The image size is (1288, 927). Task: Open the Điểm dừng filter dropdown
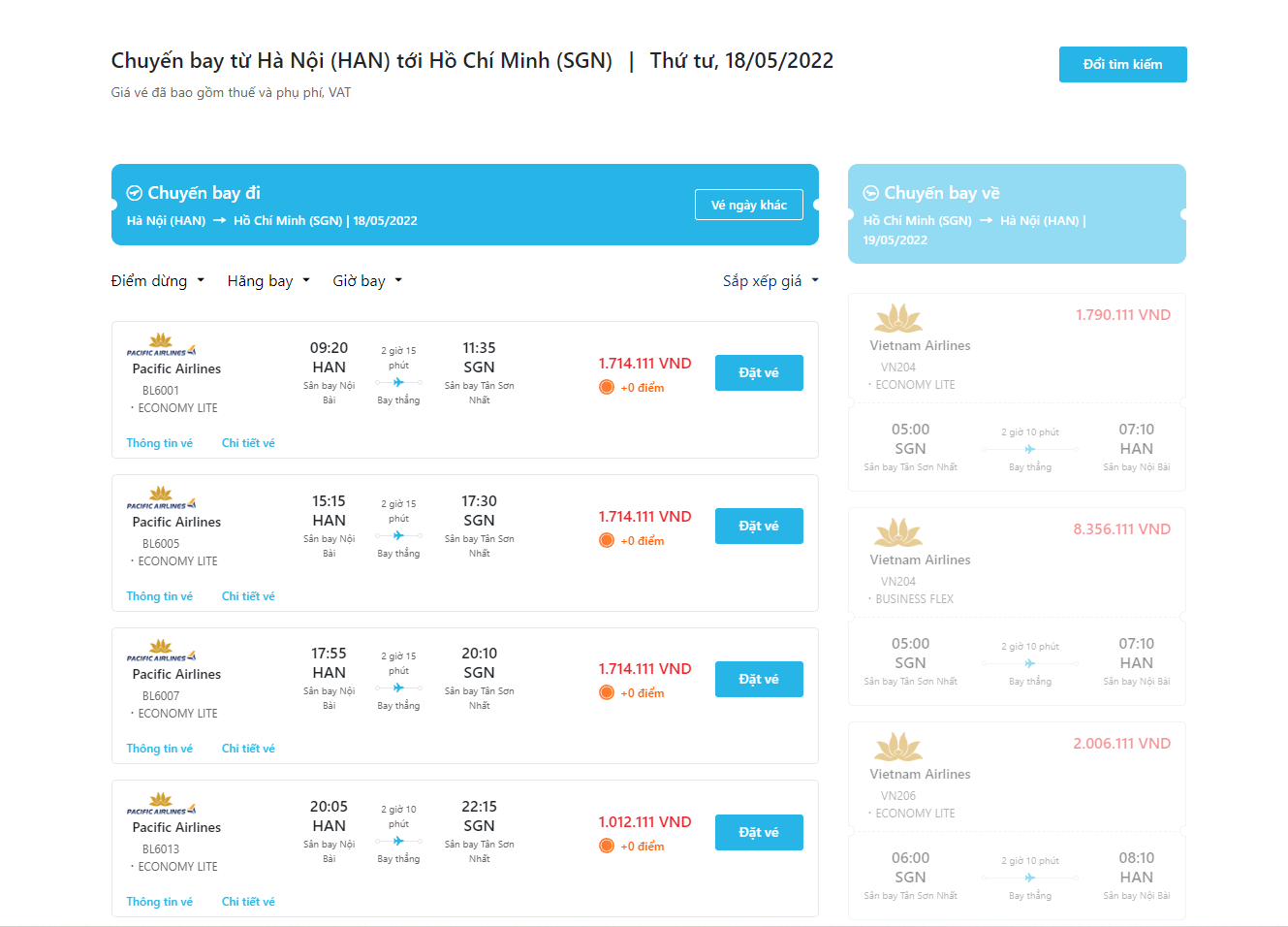tap(158, 281)
